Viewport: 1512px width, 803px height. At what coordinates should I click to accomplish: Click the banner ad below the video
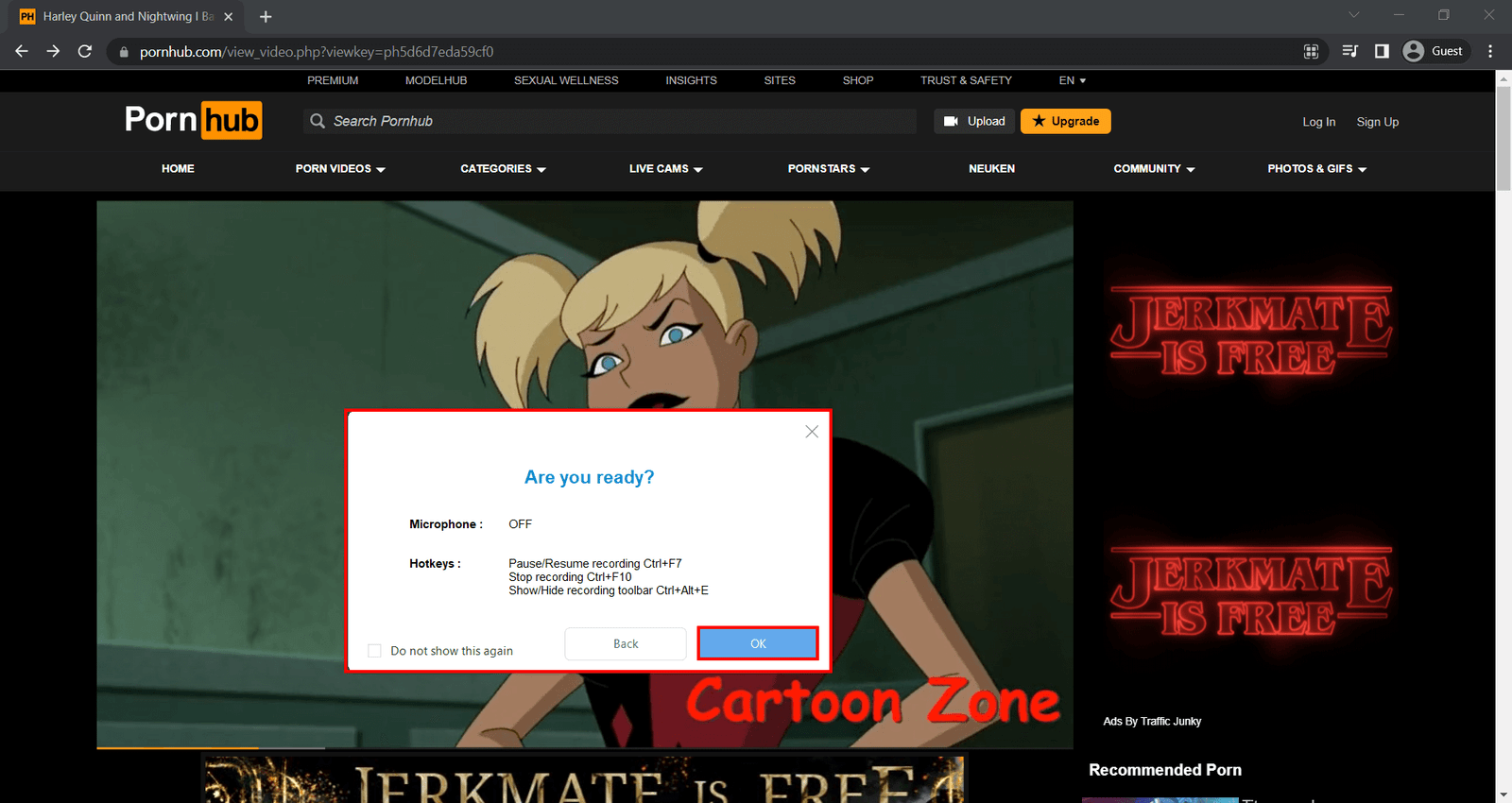coord(583,779)
